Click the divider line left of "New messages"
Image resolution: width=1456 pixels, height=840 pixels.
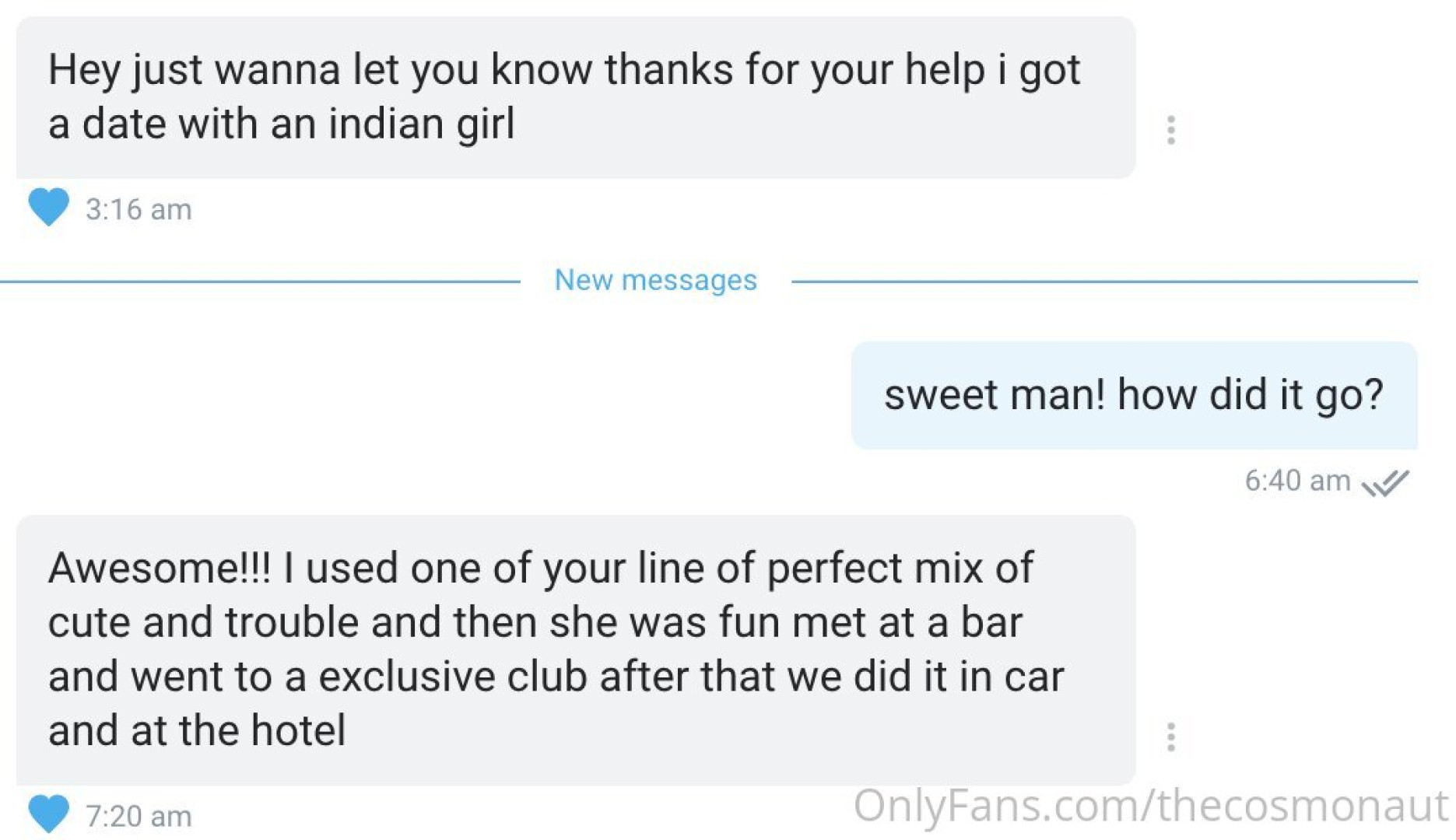pyautogui.click(x=260, y=281)
